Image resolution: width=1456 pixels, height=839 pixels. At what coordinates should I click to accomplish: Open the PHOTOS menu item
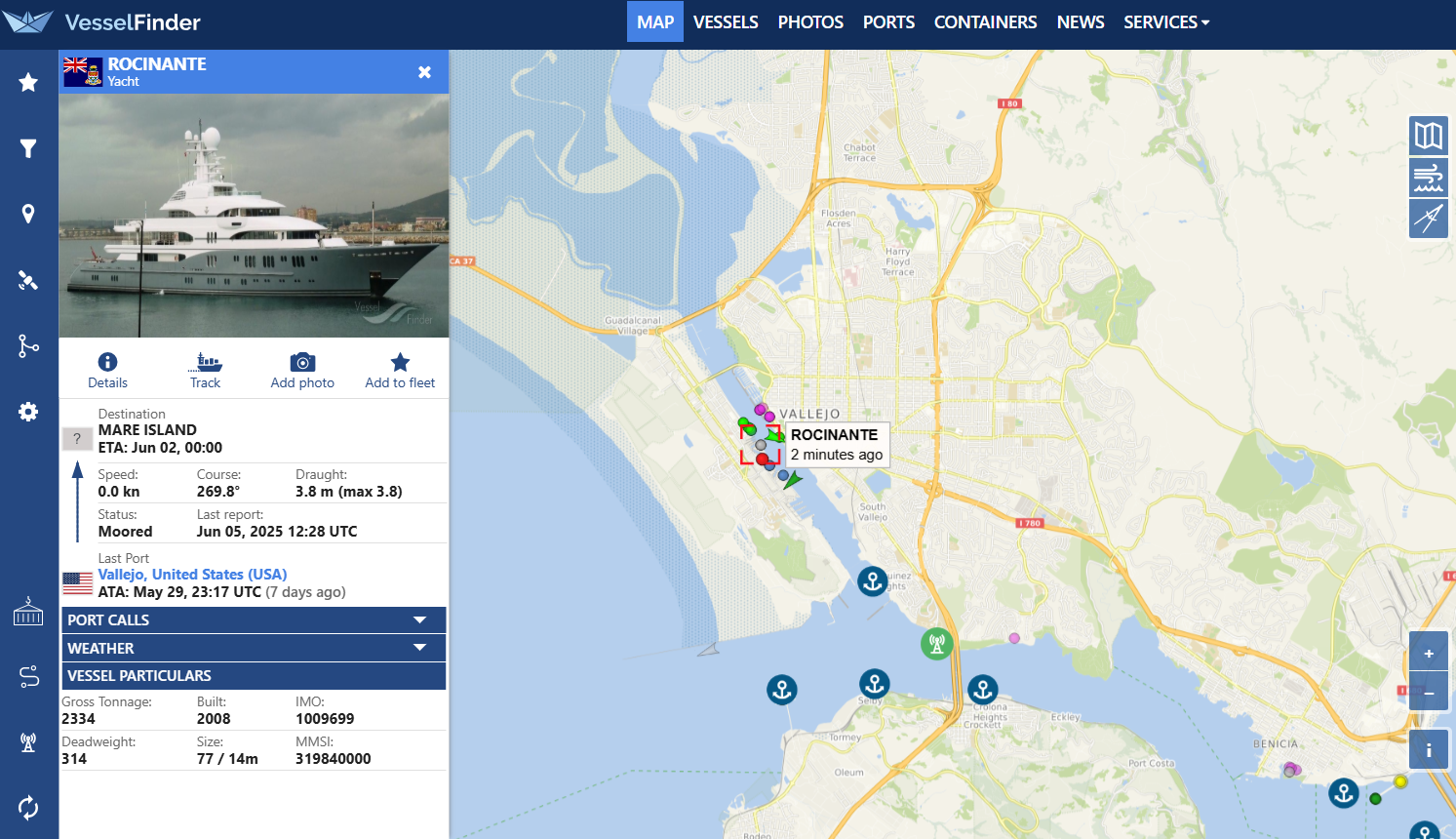point(810,21)
